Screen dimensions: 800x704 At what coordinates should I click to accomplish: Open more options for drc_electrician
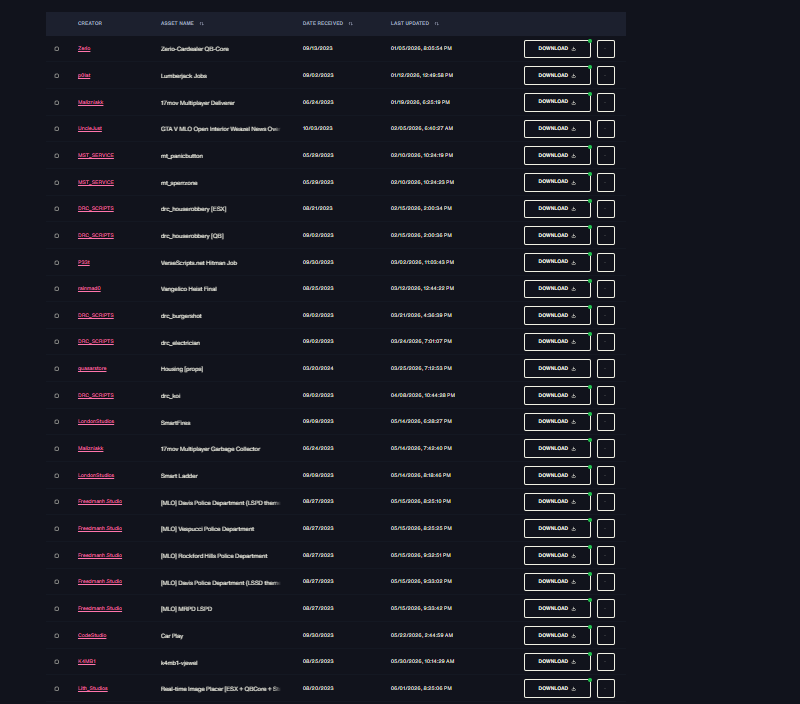[x=606, y=342]
